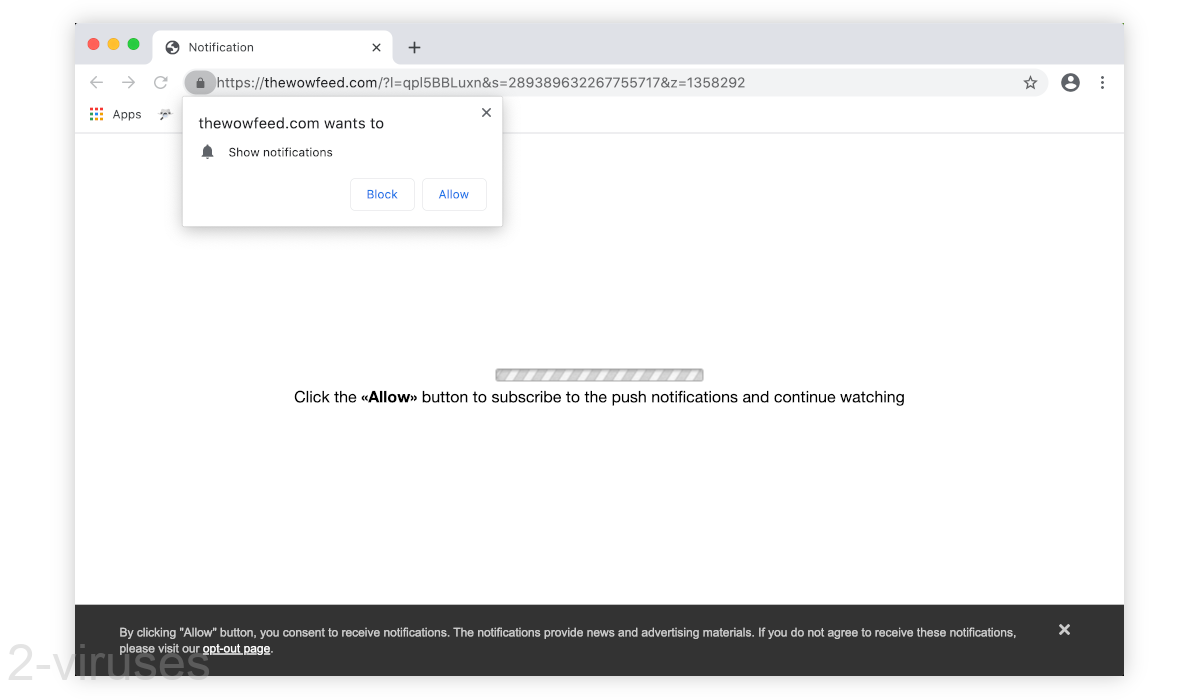
Task: Open the opt-out page link
Action: (236, 648)
